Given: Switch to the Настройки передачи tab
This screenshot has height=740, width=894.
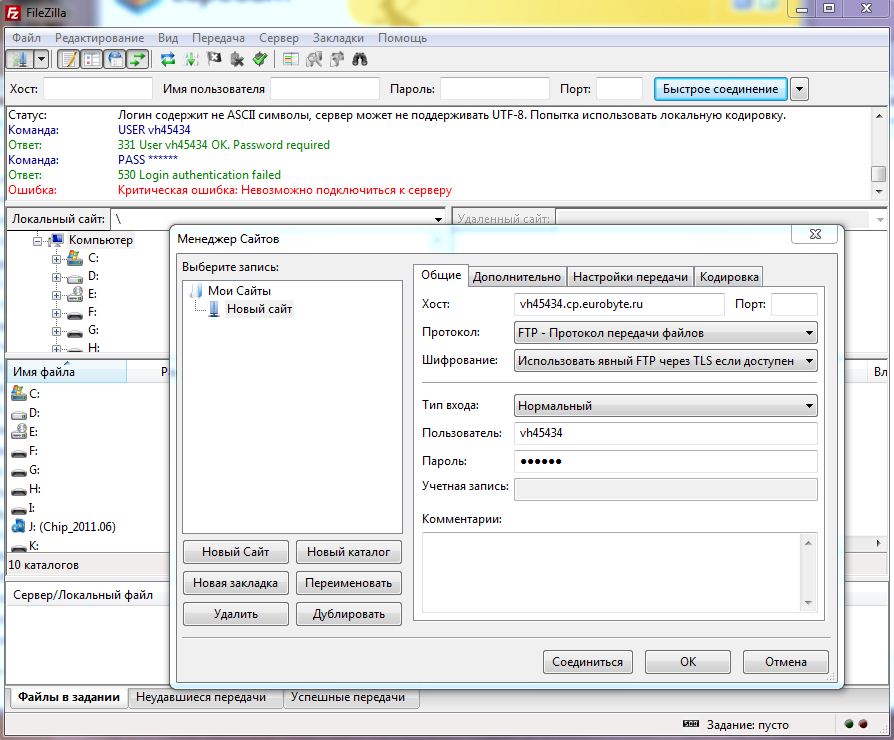Looking at the screenshot, I should 630,277.
